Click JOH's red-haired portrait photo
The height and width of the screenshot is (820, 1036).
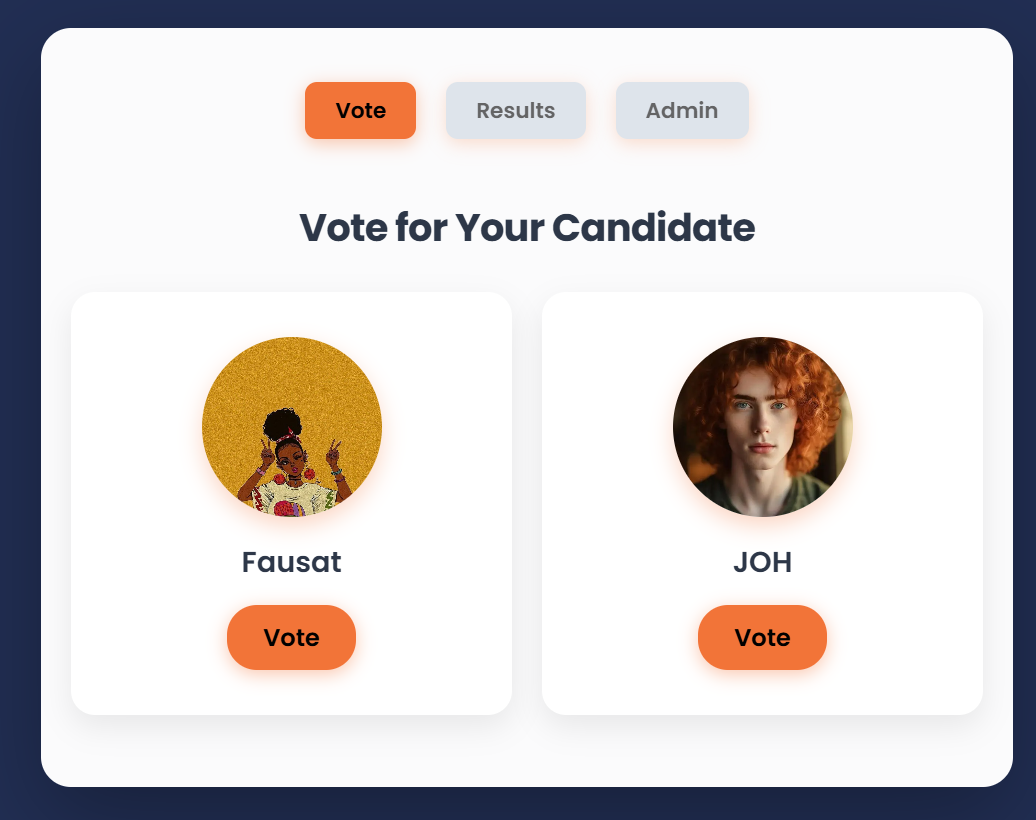[762, 427]
